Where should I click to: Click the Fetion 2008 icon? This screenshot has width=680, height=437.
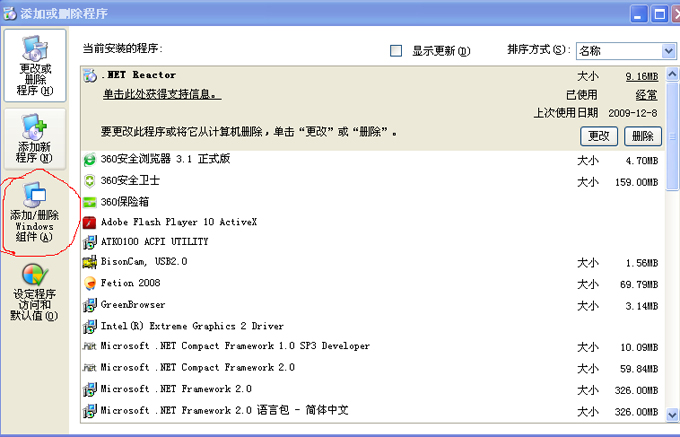pos(89,284)
